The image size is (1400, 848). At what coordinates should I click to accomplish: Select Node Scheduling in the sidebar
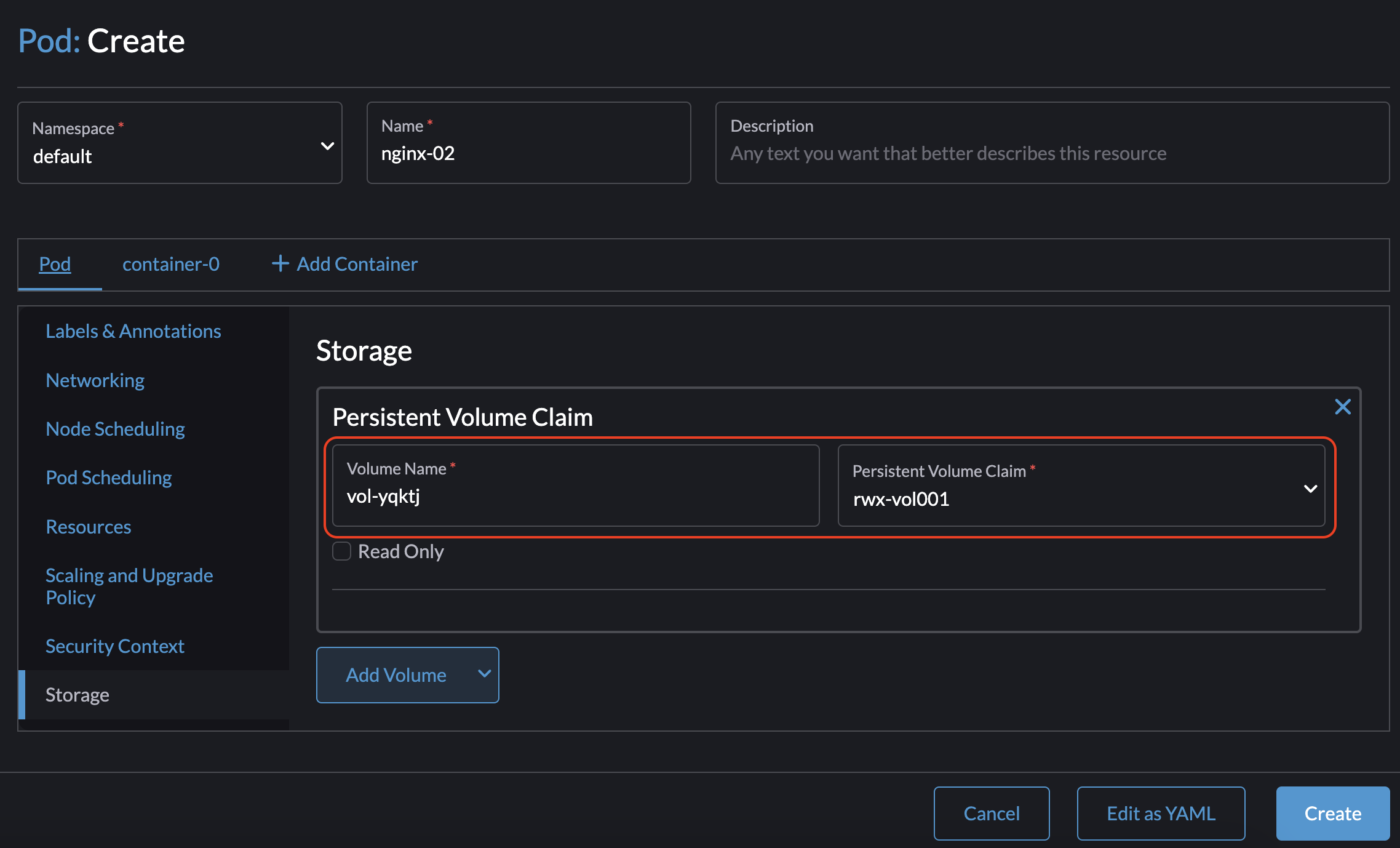coord(115,428)
